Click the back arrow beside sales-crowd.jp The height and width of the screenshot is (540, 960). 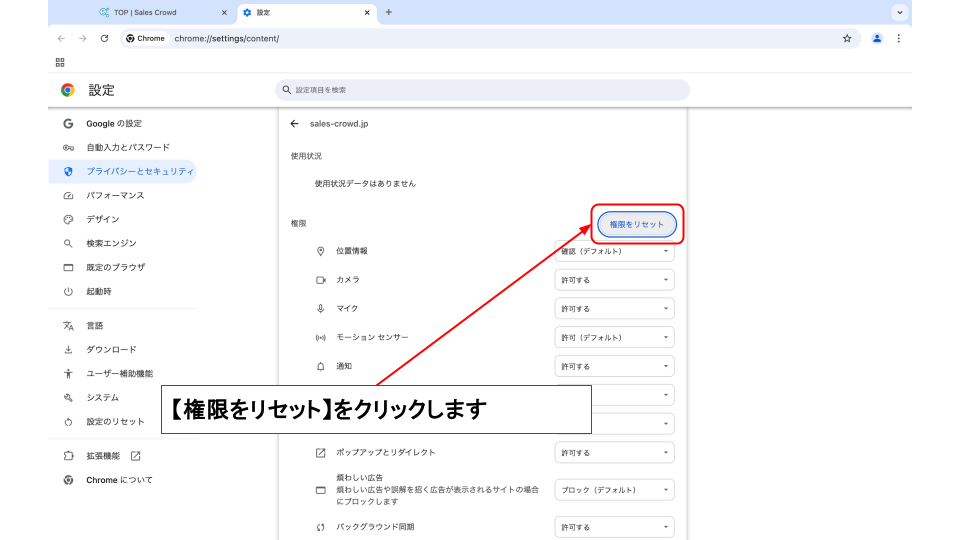294,124
